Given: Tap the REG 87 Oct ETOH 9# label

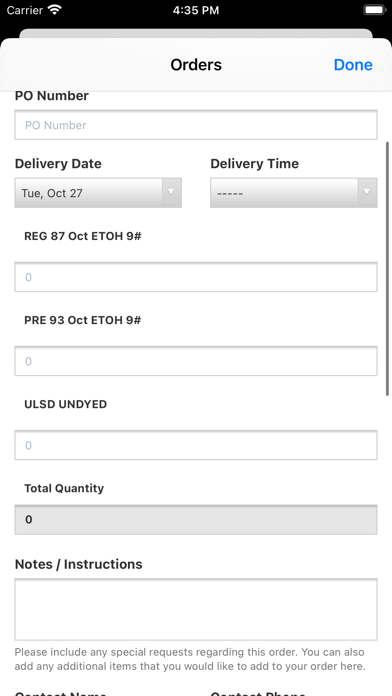Looking at the screenshot, I should coord(83,236).
